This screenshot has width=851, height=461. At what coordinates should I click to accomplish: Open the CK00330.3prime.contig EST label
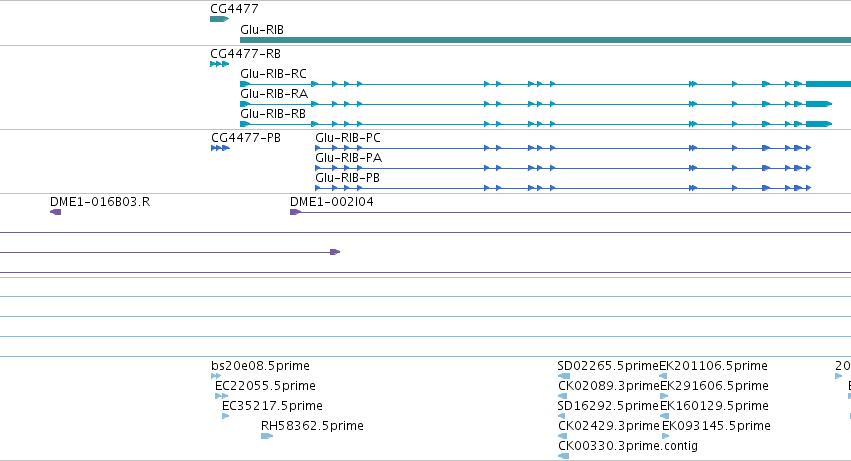pyautogui.click(x=628, y=446)
